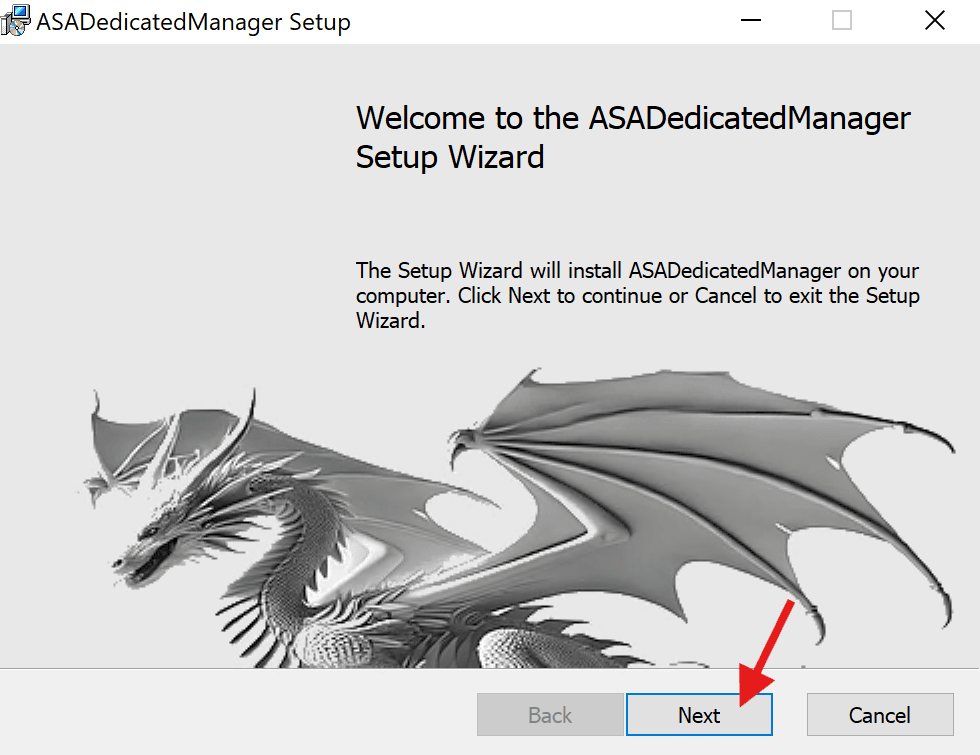The image size is (980, 755).
Task: Click the greyed-out Back button
Action: click(x=550, y=714)
